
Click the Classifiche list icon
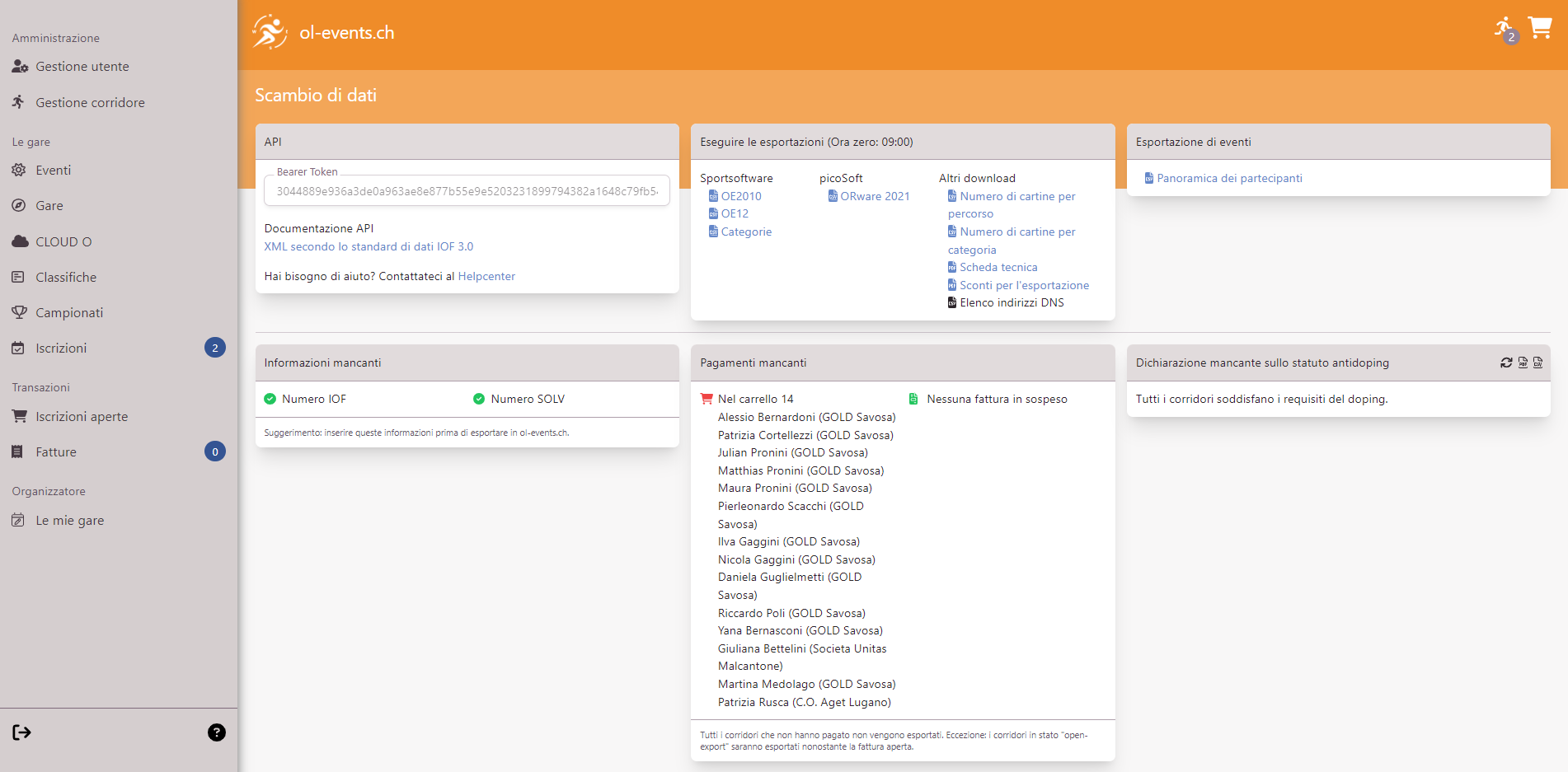pyautogui.click(x=18, y=277)
